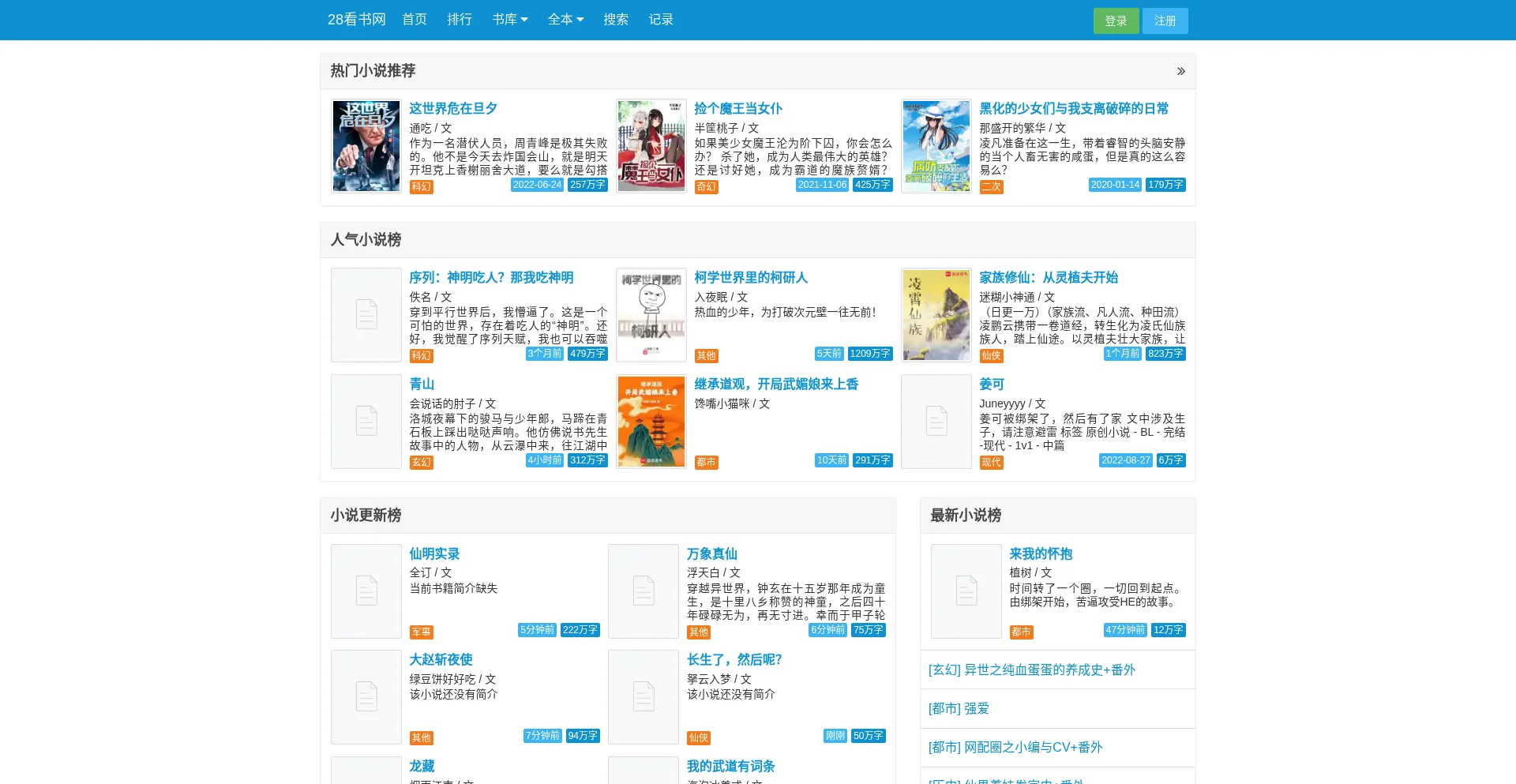Open the novel title 黑化的少女们与我支离破碎的日常

pyautogui.click(x=1074, y=109)
